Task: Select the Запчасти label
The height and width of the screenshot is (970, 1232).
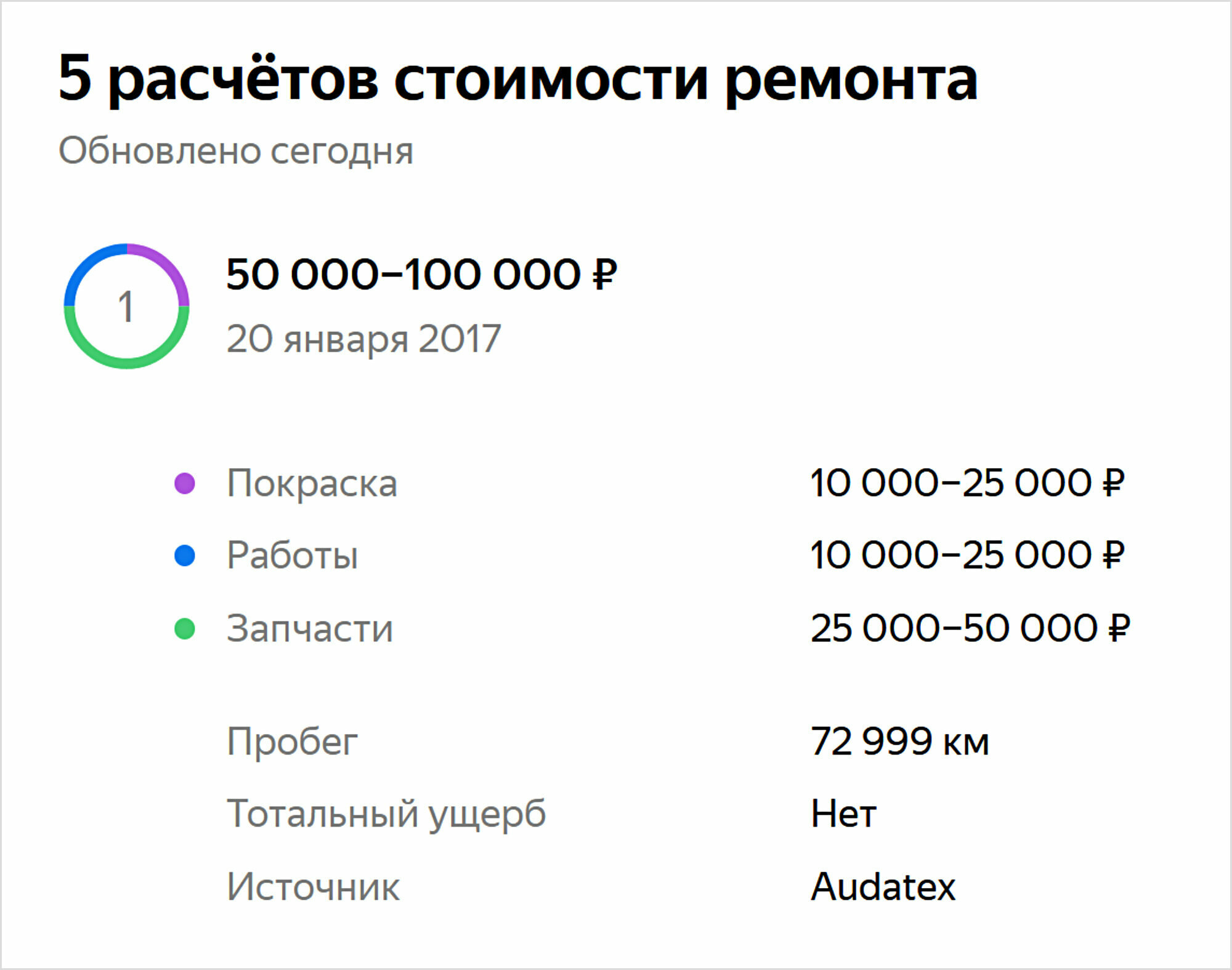Action: [310, 629]
